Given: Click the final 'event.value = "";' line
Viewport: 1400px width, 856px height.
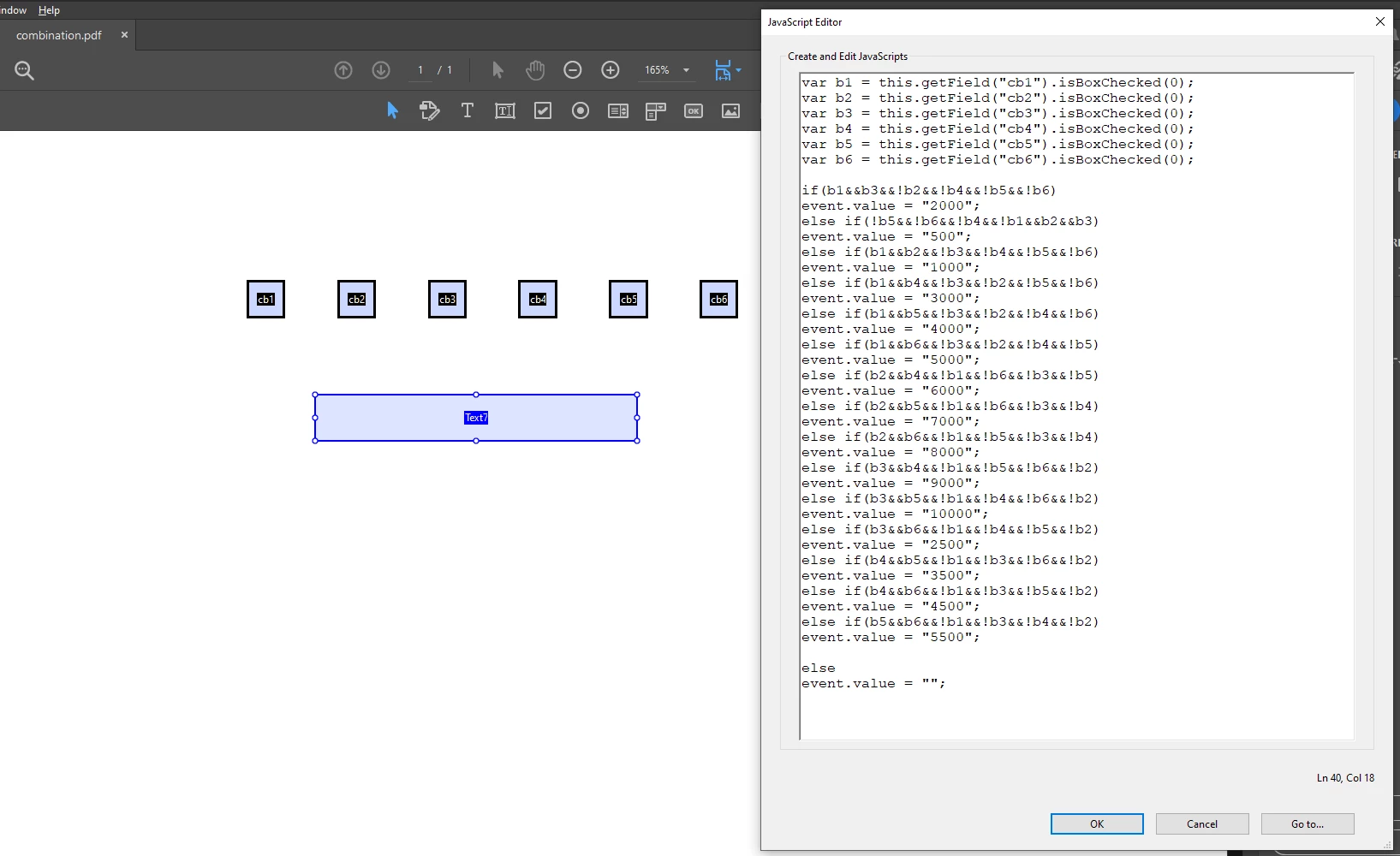Looking at the screenshot, I should (x=873, y=684).
